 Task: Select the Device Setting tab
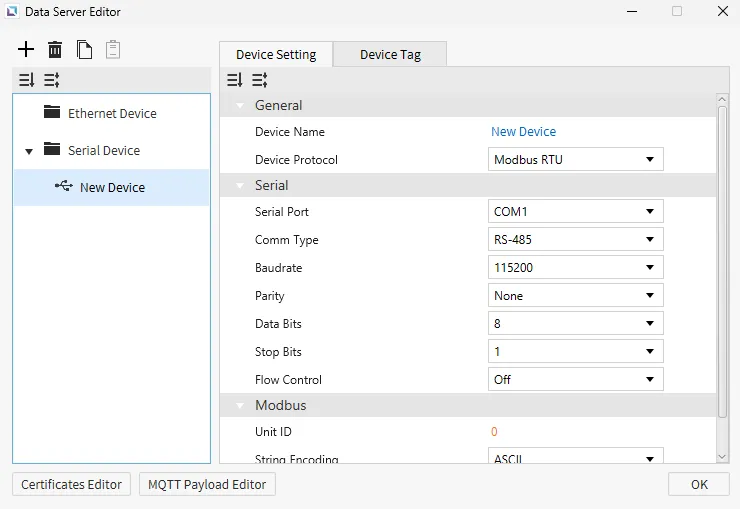point(276,55)
